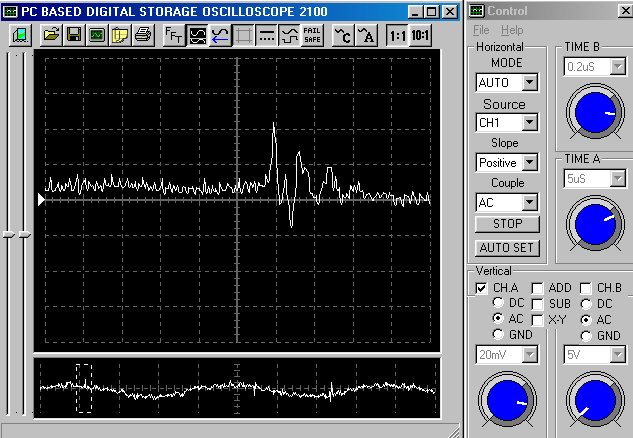Click the print icon in toolbar
This screenshot has height=438, width=633.
[x=143, y=35]
